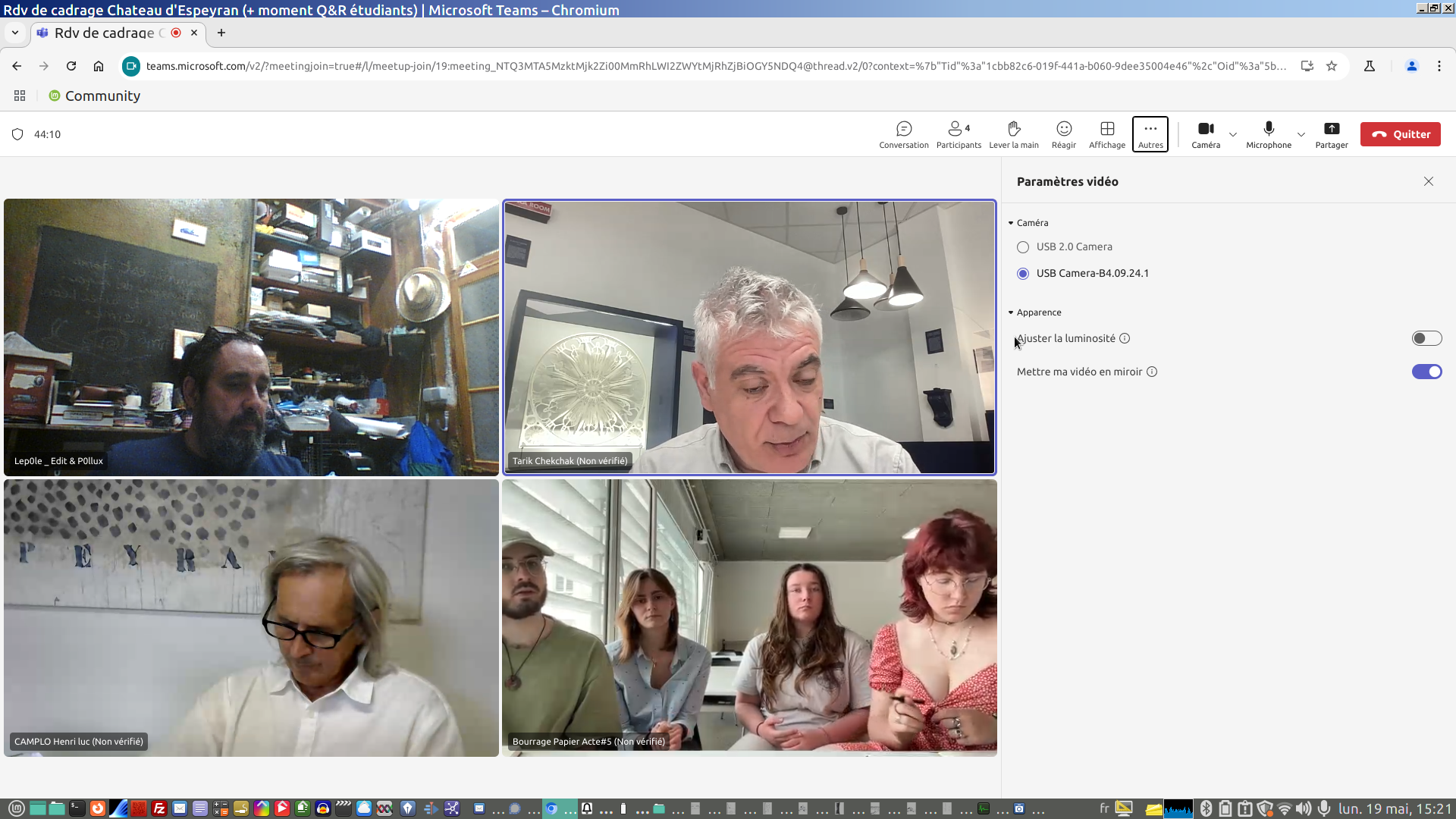Open the Conversation chat icon

[x=903, y=134]
